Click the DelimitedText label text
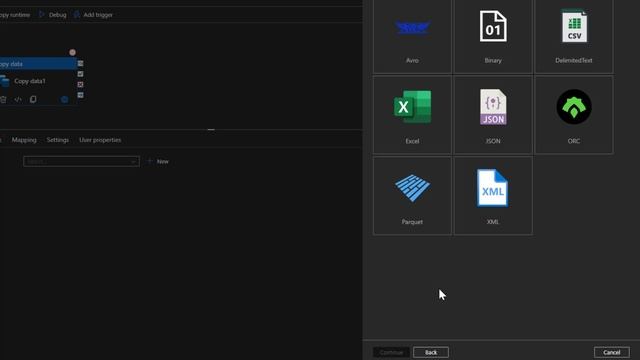The image size is (640, 360). click(x=574, y=60)
